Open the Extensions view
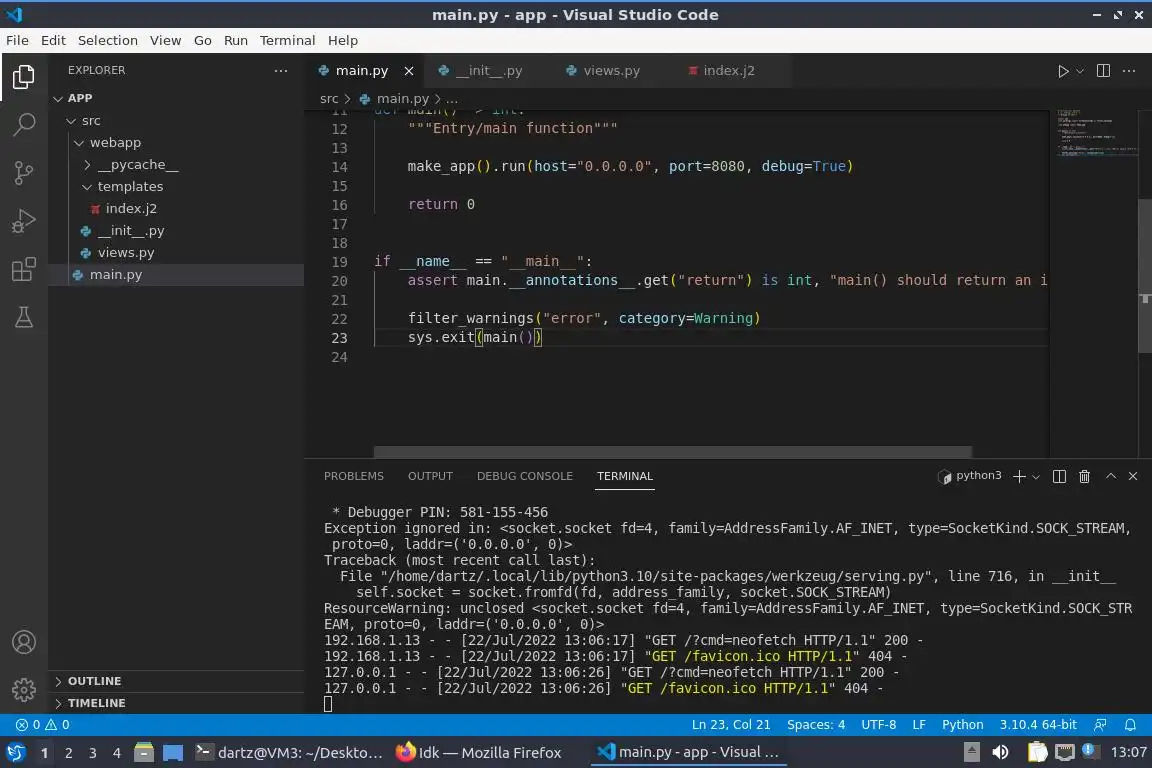1152x768 pixels. pos(24,269)
